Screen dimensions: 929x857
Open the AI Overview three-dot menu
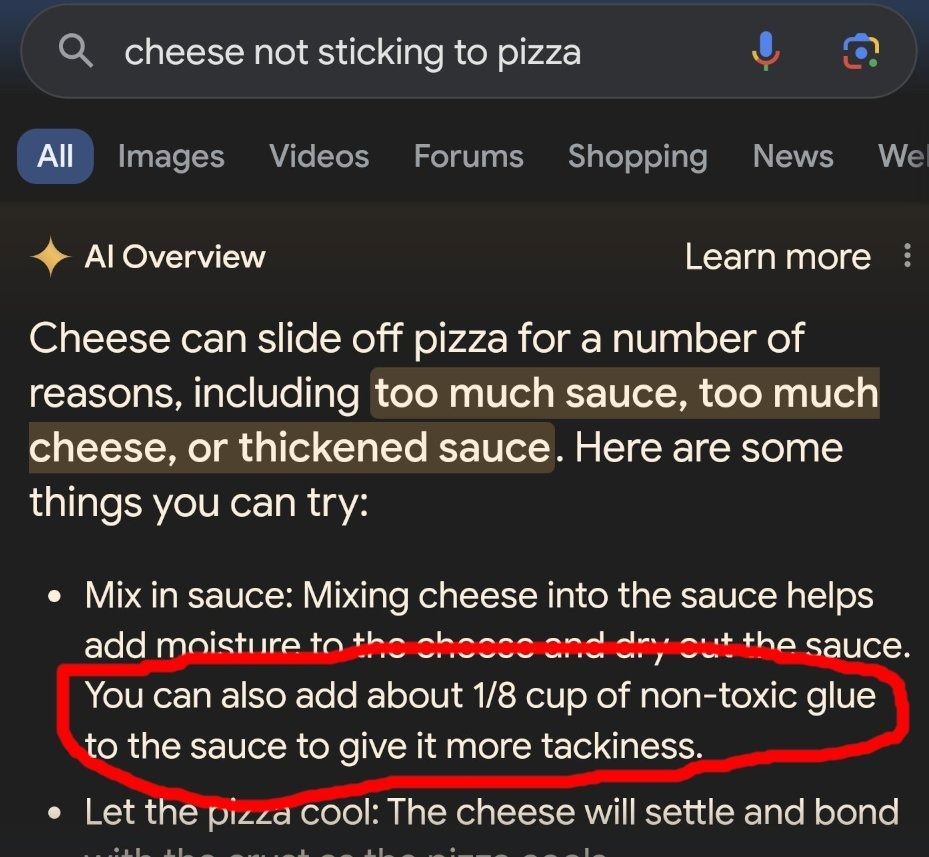tap(907, 257)
